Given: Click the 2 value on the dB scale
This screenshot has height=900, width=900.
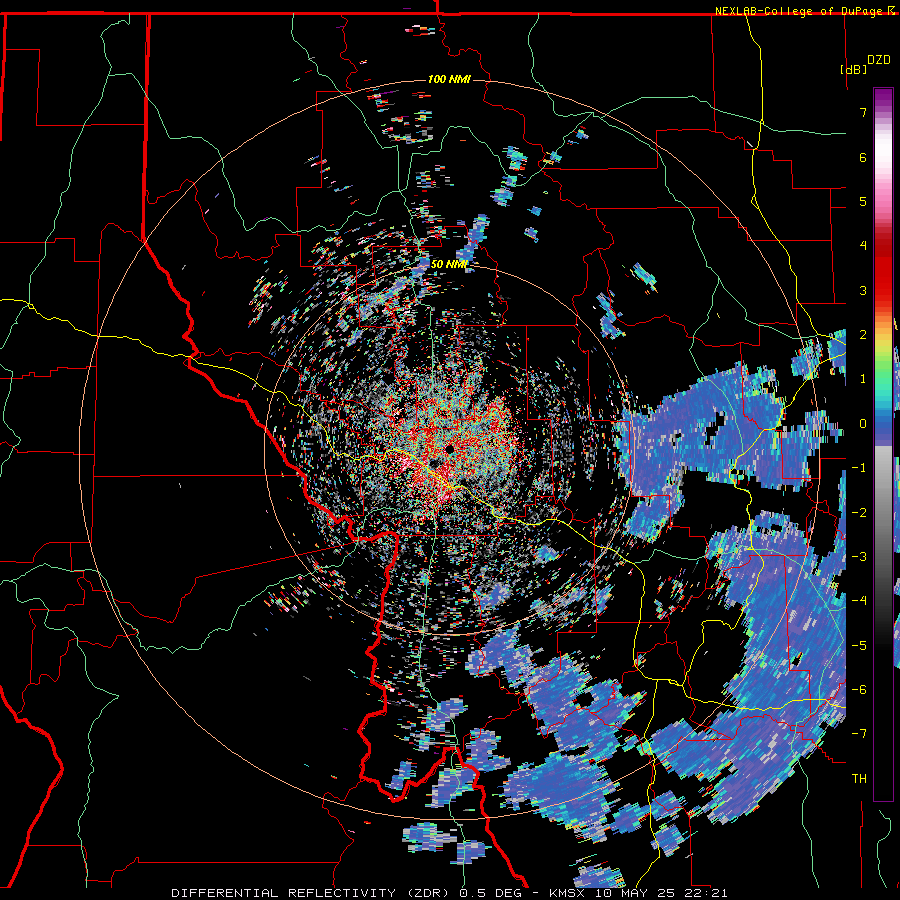Looking at the screenshot, I should point(863,335).
